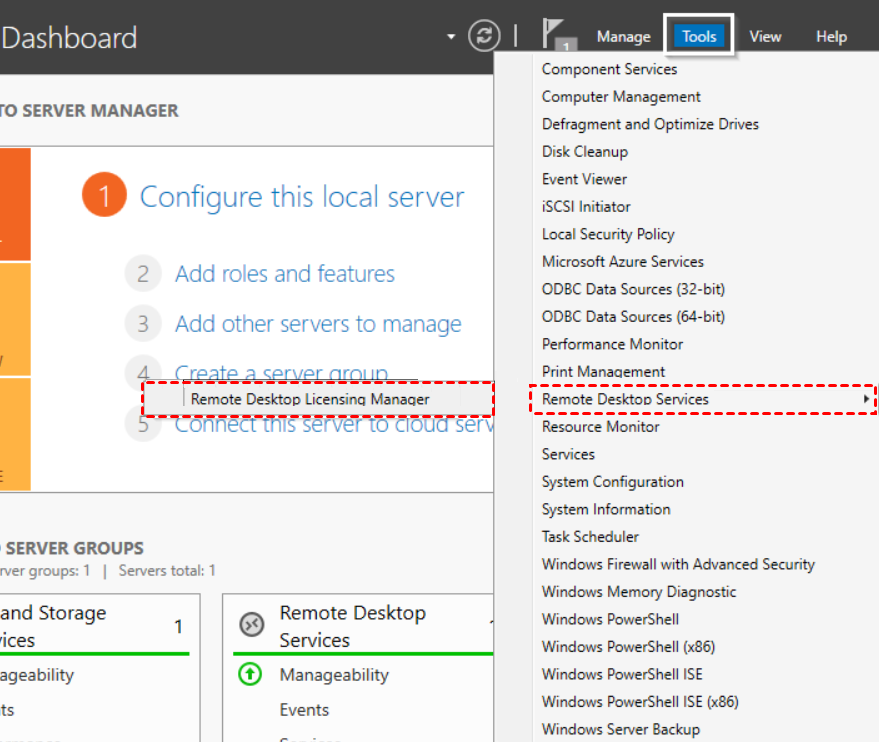The width and height of the screenshot is (879, 742).
Task: Open Configure this local server link
Action: tap(302, 197)
